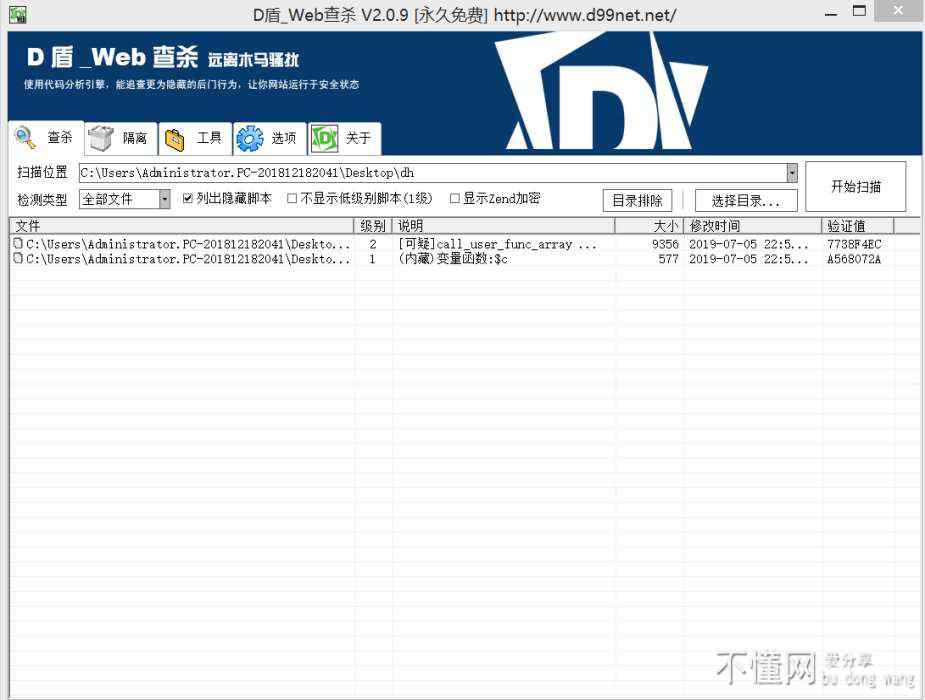The height and width of the screenshot is (700, 925).
Task: Click the quarantine box icon on 隔离 tab
Action: 101,138
